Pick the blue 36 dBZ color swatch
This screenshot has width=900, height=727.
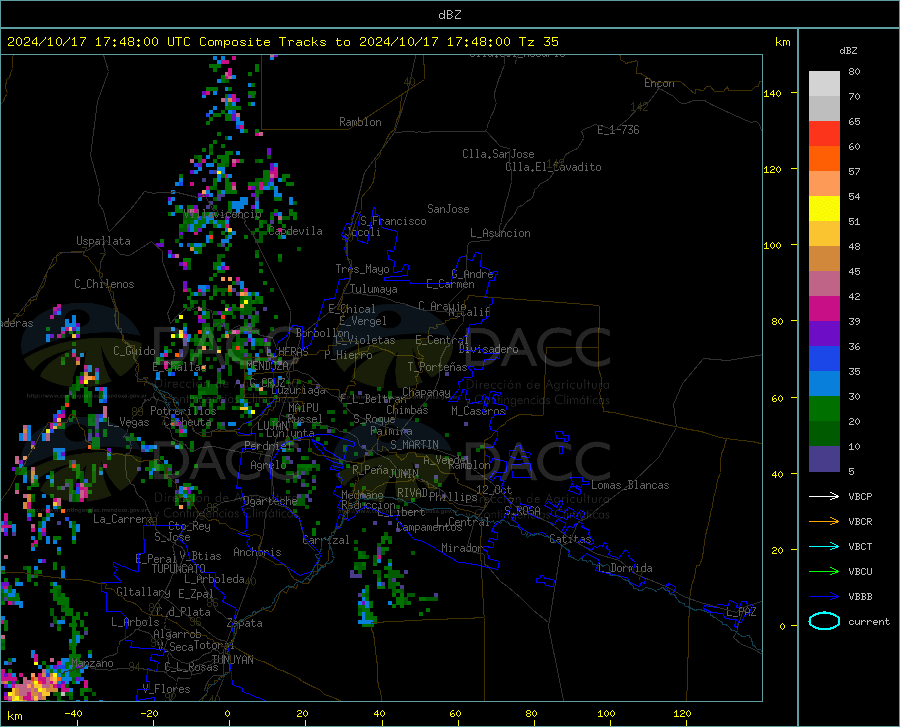[824, 359]
